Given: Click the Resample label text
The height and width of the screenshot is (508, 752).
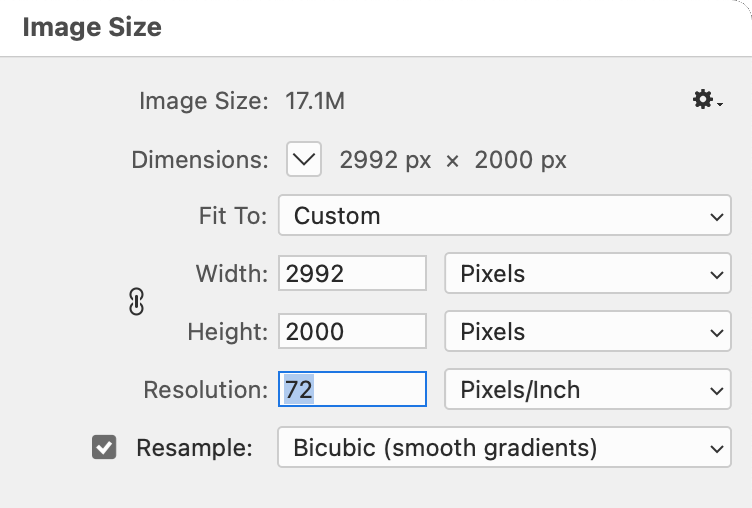Looking at the screenshot, I should click(194, 448).
